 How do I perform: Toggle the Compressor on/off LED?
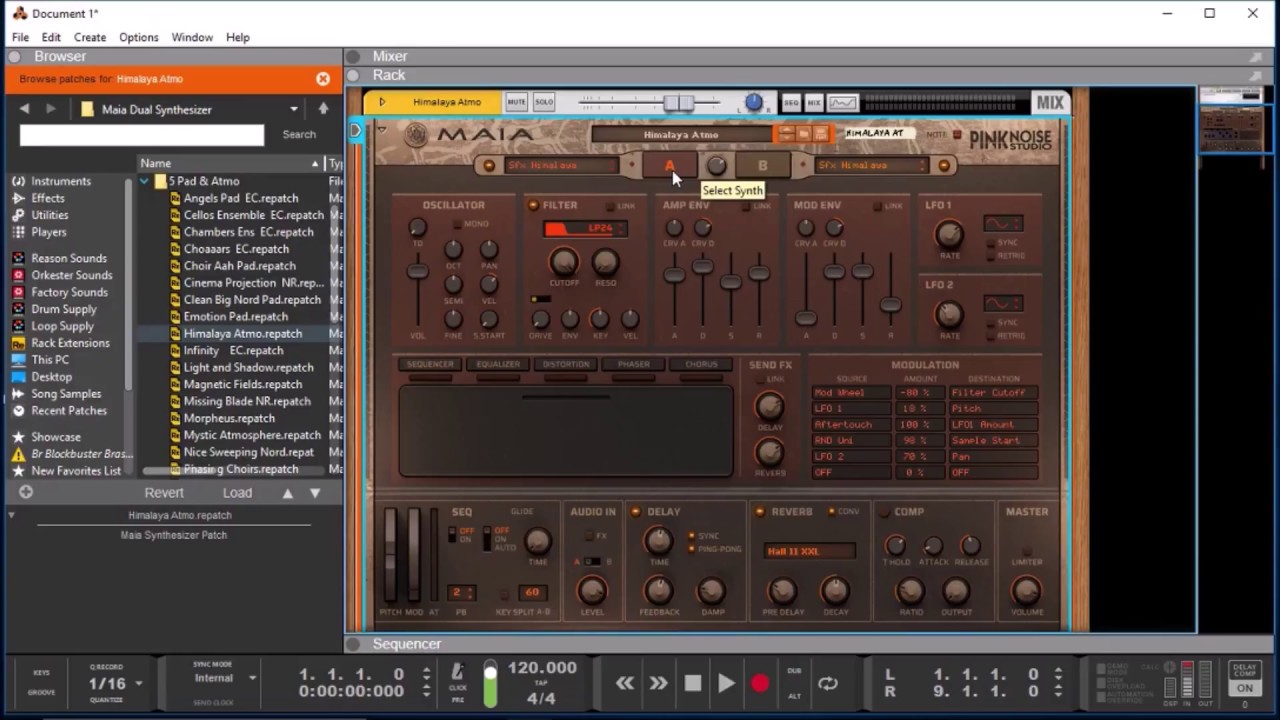pyautogui.click(x=883, y=512)
